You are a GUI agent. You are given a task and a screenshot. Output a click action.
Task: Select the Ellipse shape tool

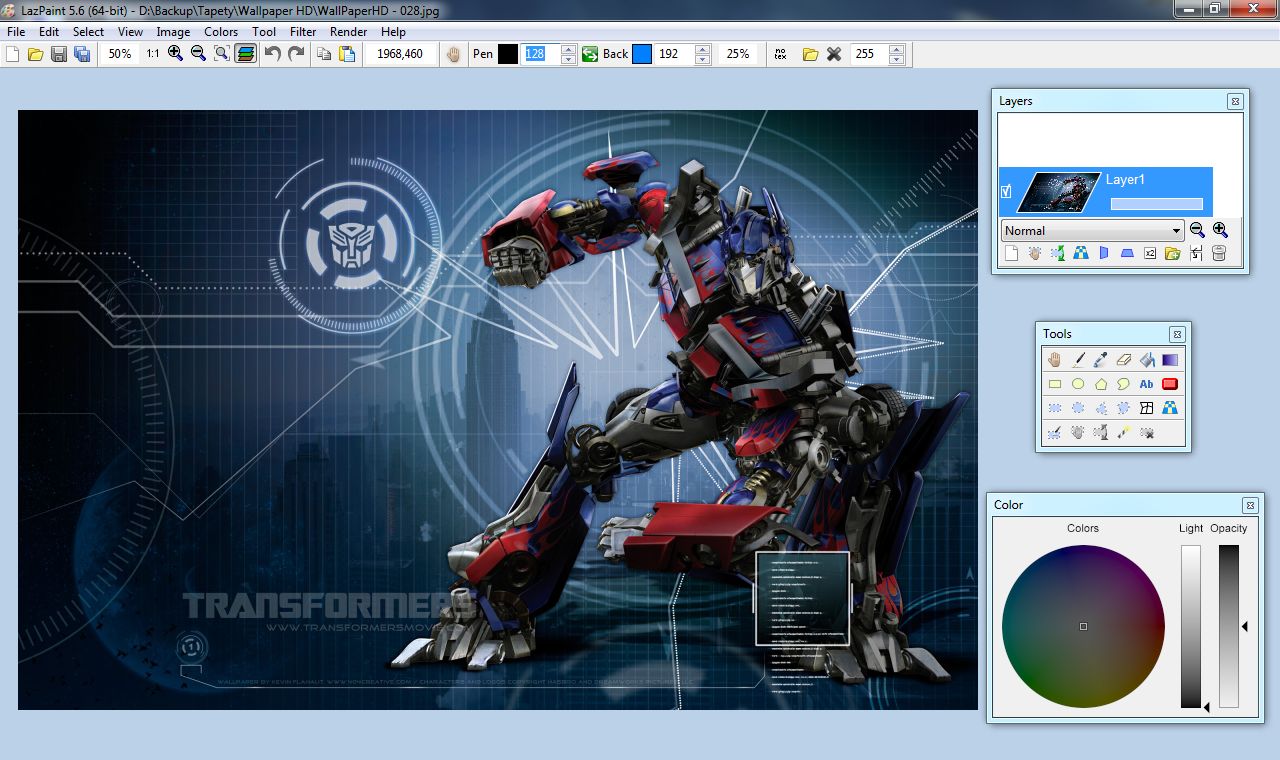1078,384
